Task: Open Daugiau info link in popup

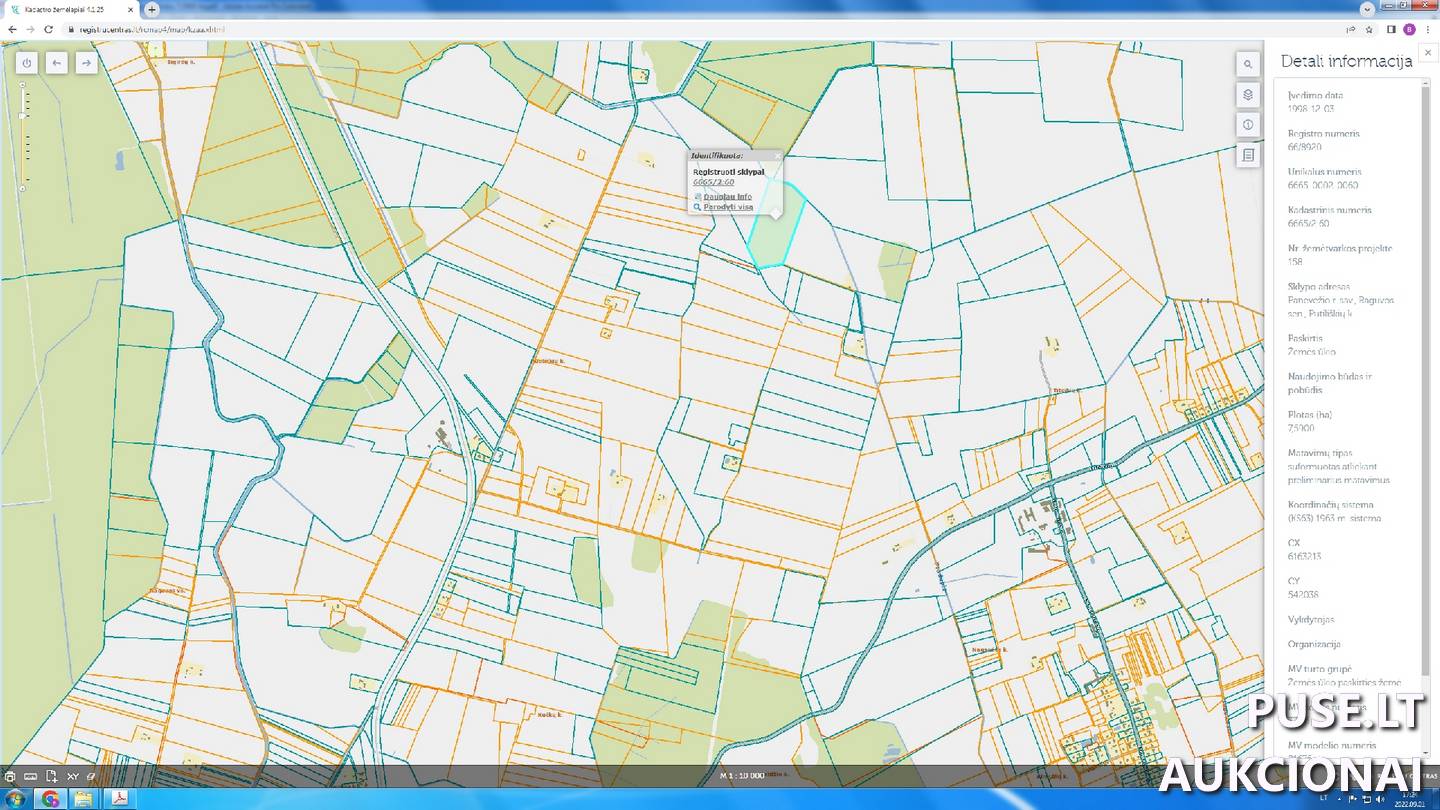Action: click(727, 196)
